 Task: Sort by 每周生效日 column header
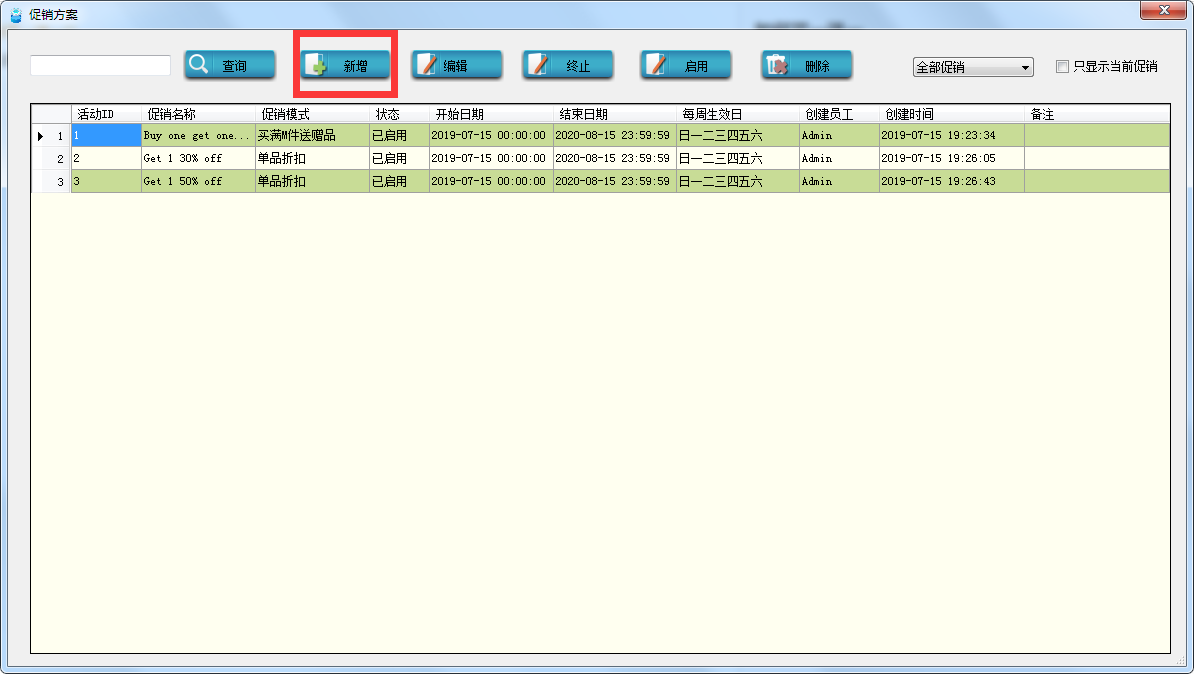coord(738,114)
